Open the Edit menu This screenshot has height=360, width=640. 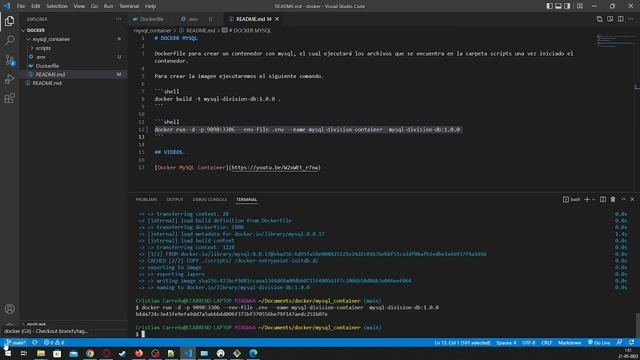pos(36,6)
